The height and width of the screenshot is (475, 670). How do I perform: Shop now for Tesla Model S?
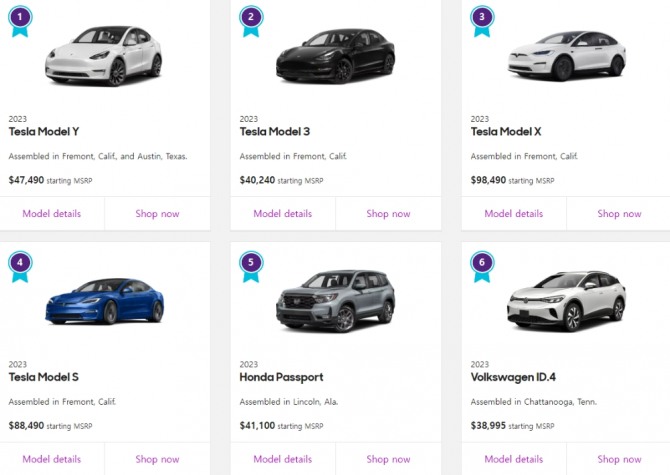157,459
